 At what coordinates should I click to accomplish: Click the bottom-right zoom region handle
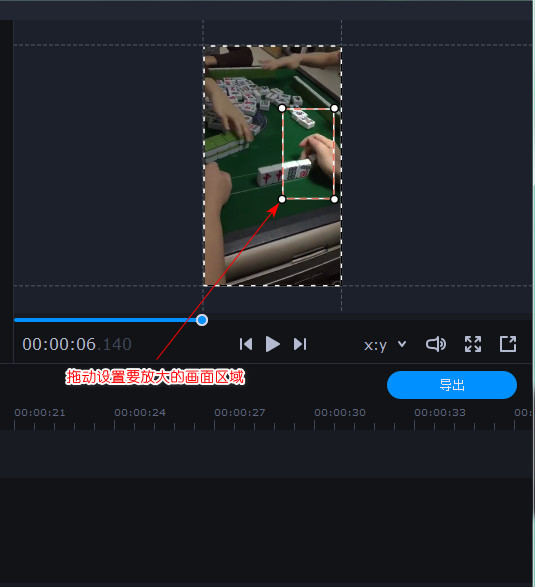(334, 199)
